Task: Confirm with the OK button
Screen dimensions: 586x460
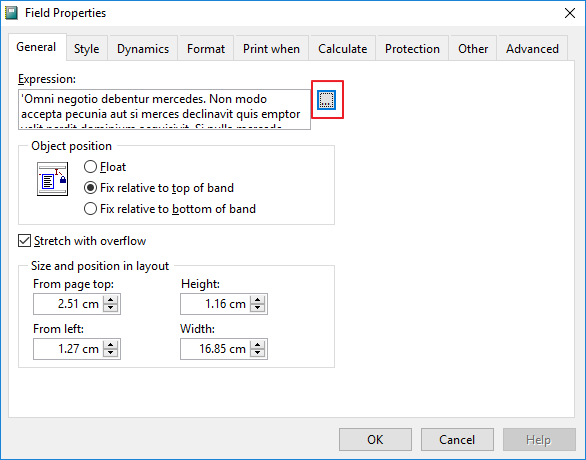Action: click(x=375, y=439)
